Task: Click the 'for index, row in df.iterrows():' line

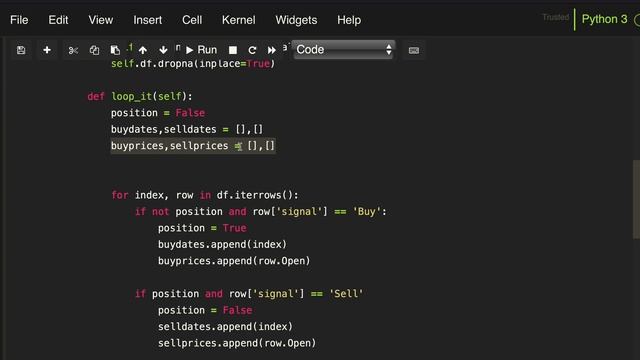Action: point(205,195)
